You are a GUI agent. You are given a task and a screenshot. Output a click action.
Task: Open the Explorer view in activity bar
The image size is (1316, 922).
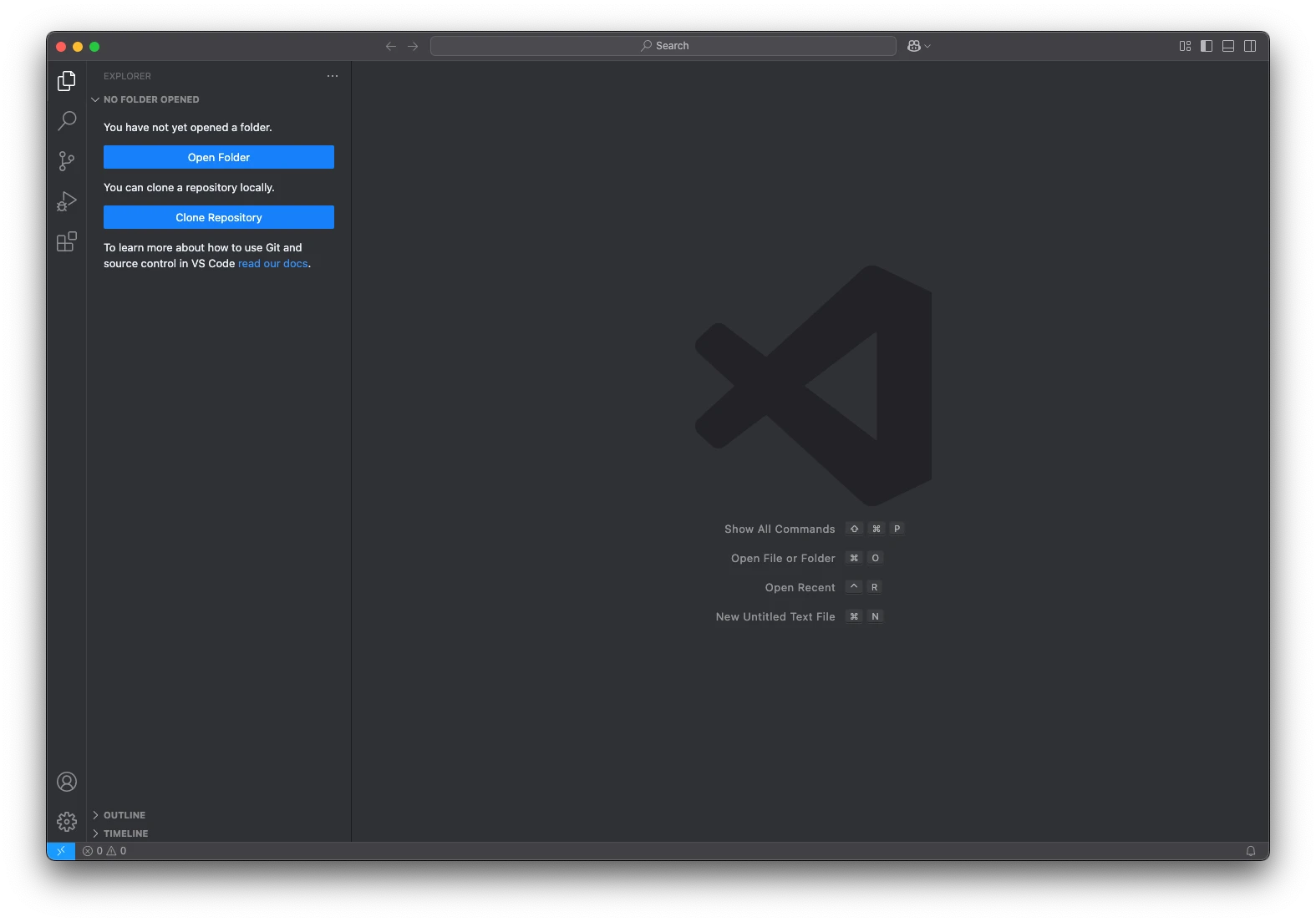click(67, 81)
